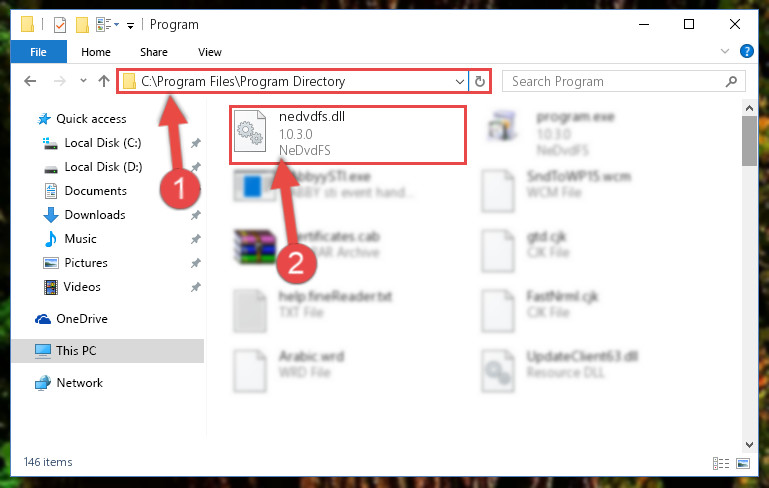Go back with the Back arrow
The width and height of the screenshot is (769, 488).
30,81
